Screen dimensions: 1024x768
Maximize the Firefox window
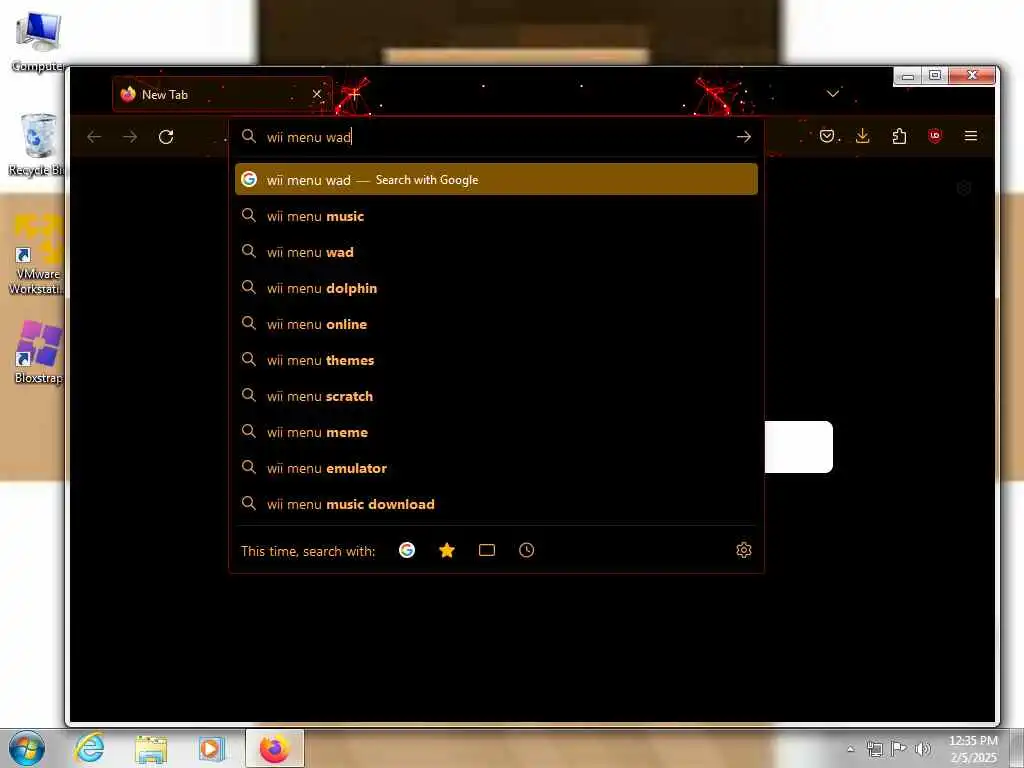tap(935, 76)
